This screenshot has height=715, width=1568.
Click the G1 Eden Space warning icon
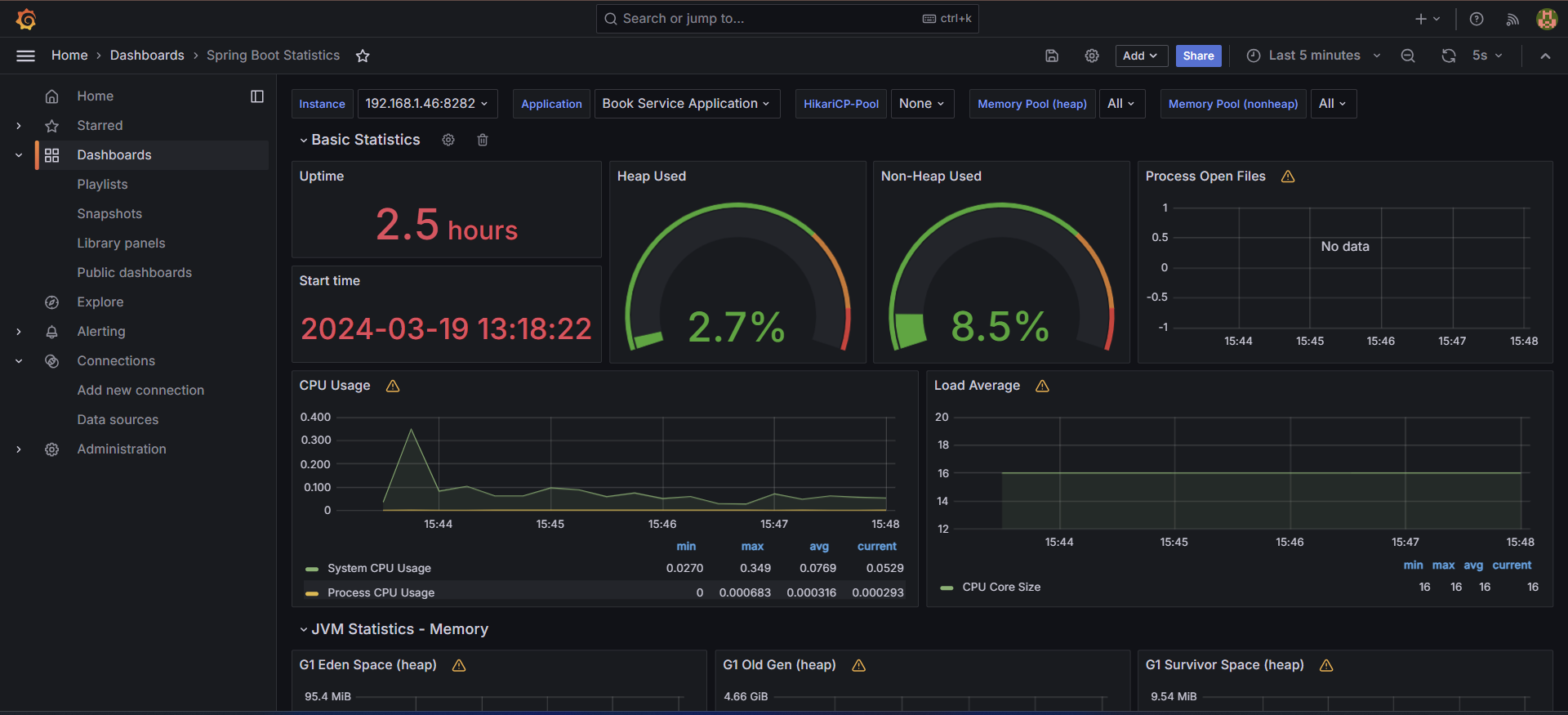tap(459, 665)
